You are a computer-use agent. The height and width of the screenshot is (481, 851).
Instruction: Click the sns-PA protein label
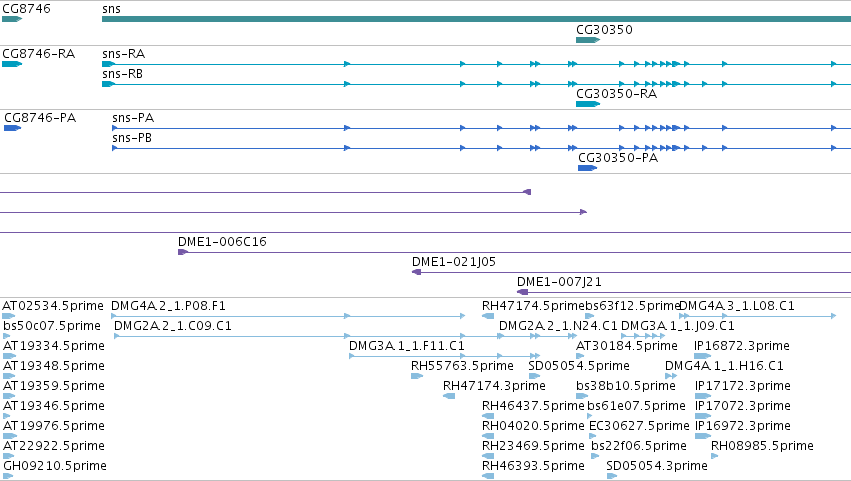tap(133, 118)
